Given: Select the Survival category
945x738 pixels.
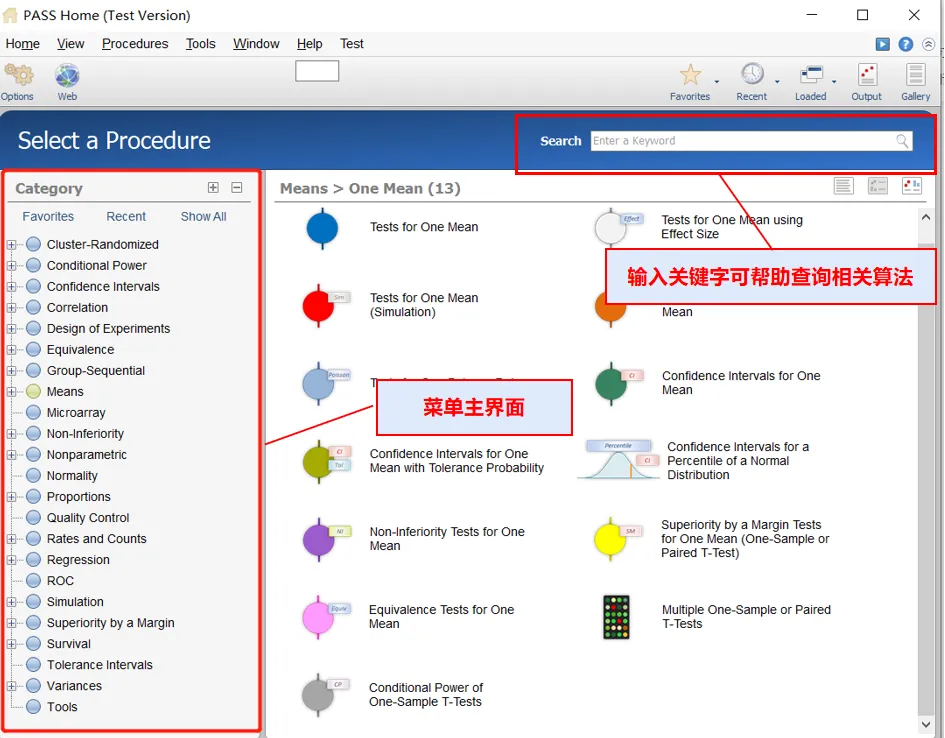Looking at the screenshot, I should pyautogui.click(x=69, y=644).
